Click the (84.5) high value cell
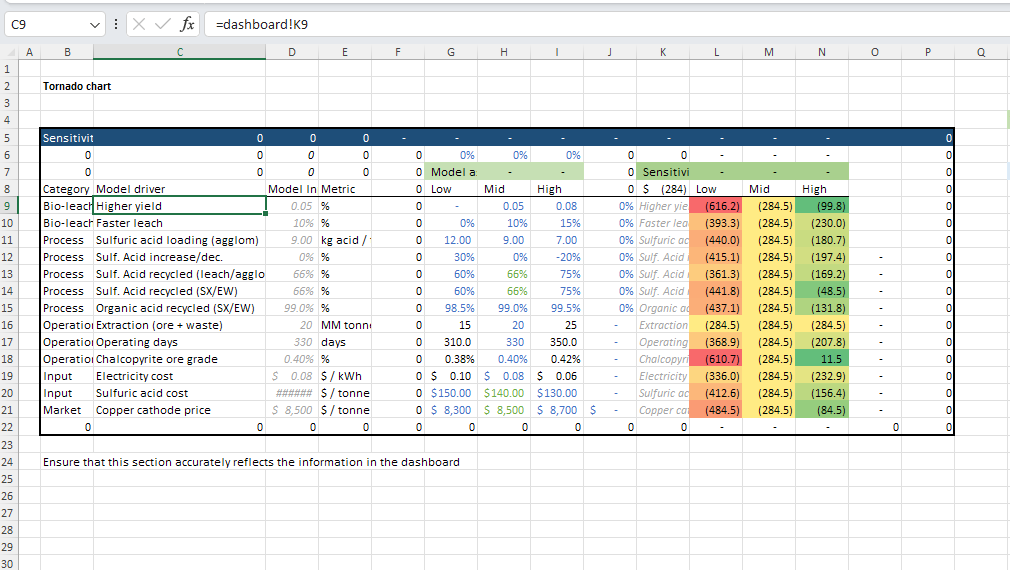The image size is (1010, 570). pos(822,410)
